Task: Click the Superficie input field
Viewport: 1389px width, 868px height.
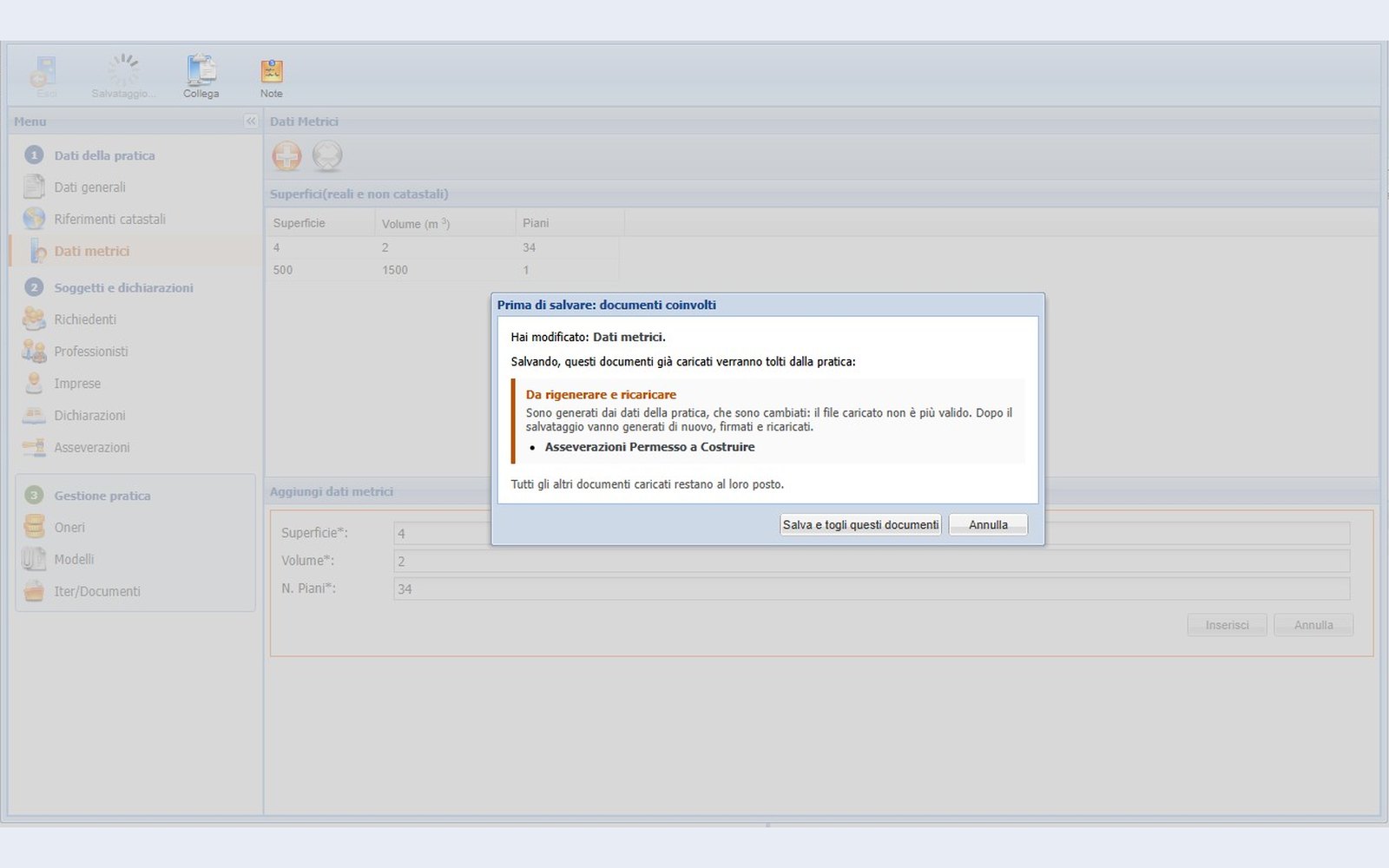Action: (872, 533)
